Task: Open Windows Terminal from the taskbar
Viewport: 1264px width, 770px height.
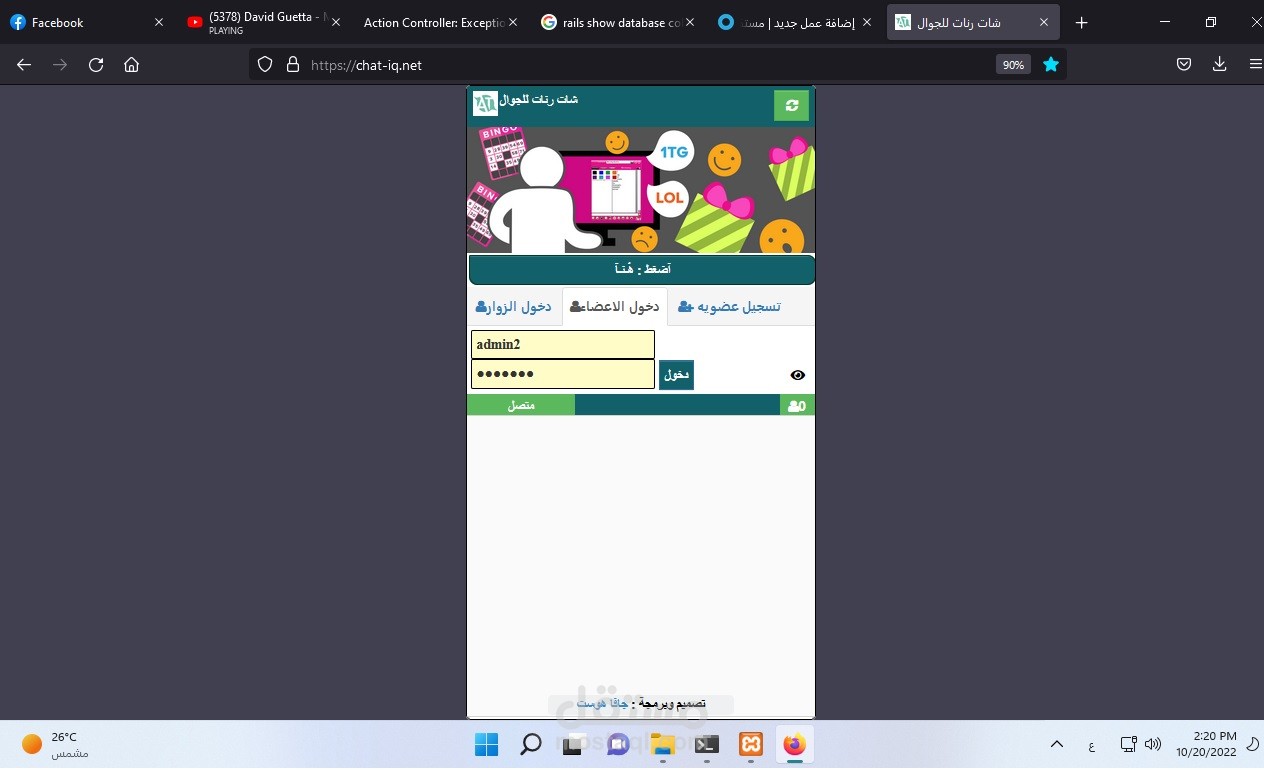Action: pos(706,745)
